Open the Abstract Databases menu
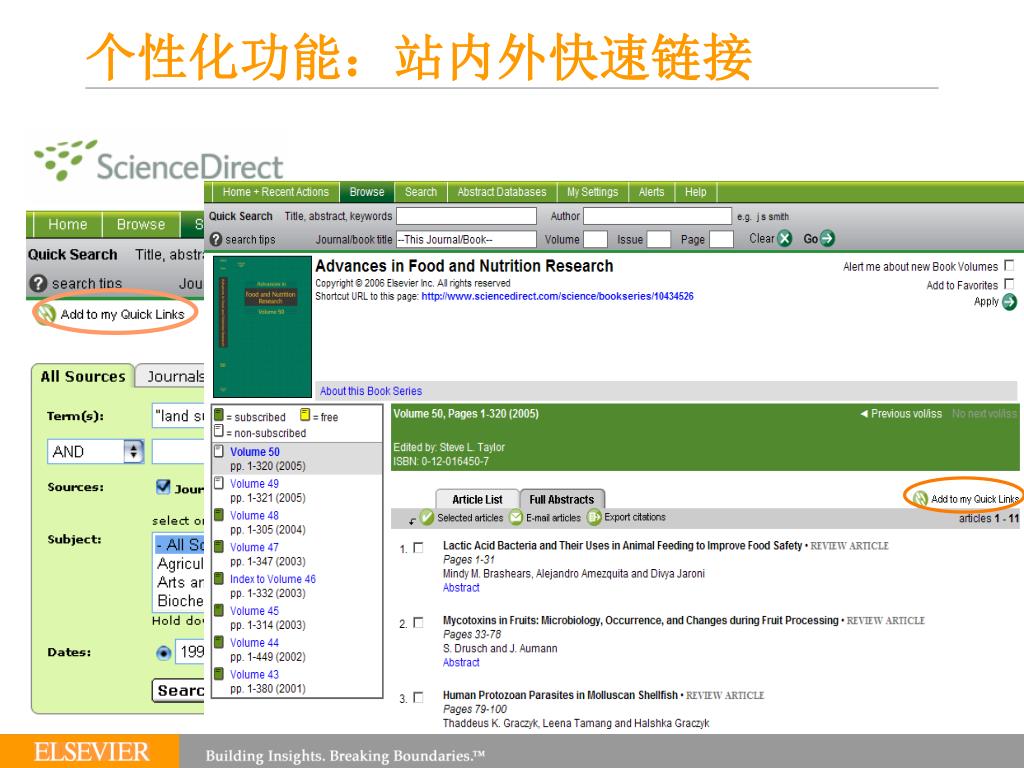1024x768 pixels. [x=502, y=192]
